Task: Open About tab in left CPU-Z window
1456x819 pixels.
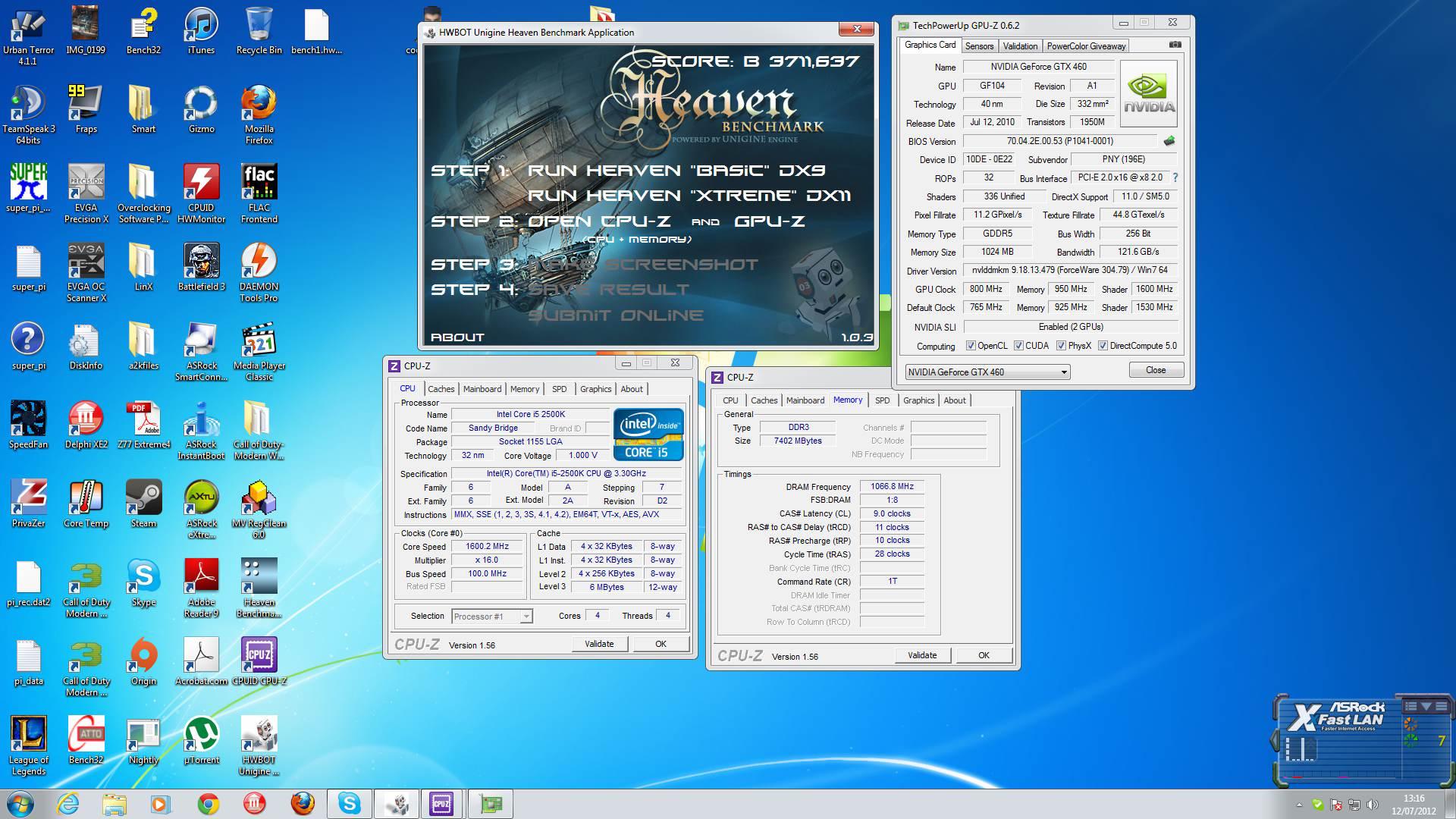Action: 632,389
